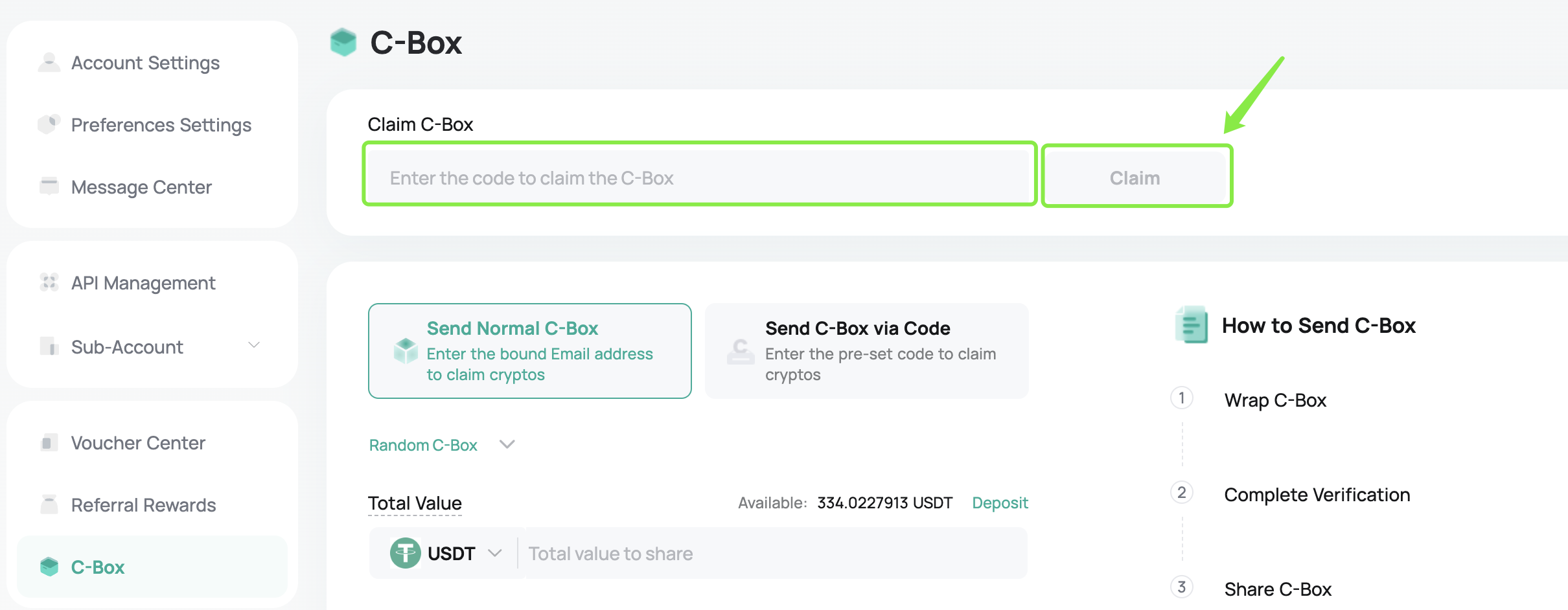Click the Message Center icon
This screenshot has width=1568, height=610.
coord(49,186)
